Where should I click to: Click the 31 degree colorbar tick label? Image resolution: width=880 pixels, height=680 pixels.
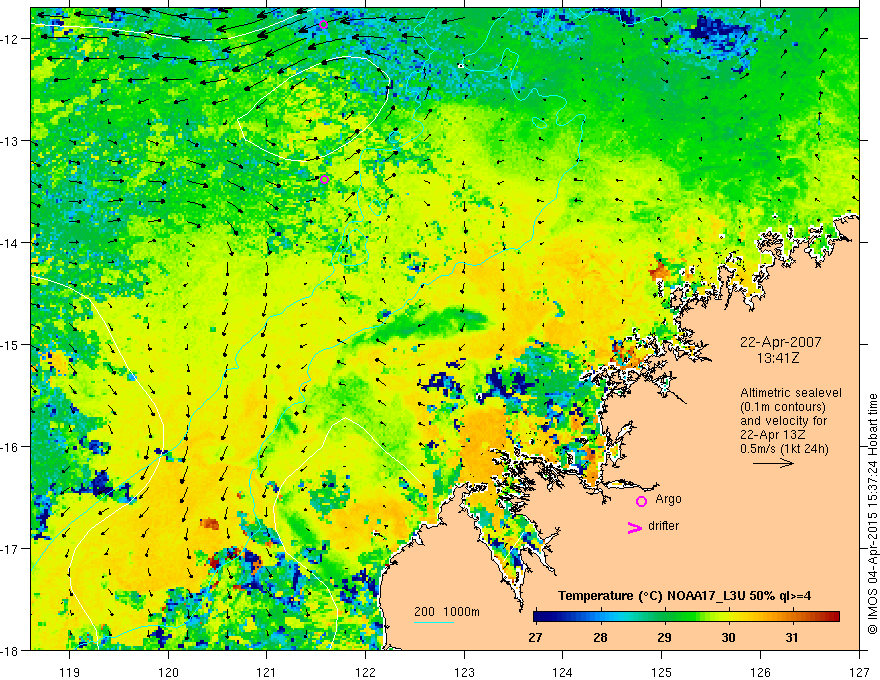[791, 637]
